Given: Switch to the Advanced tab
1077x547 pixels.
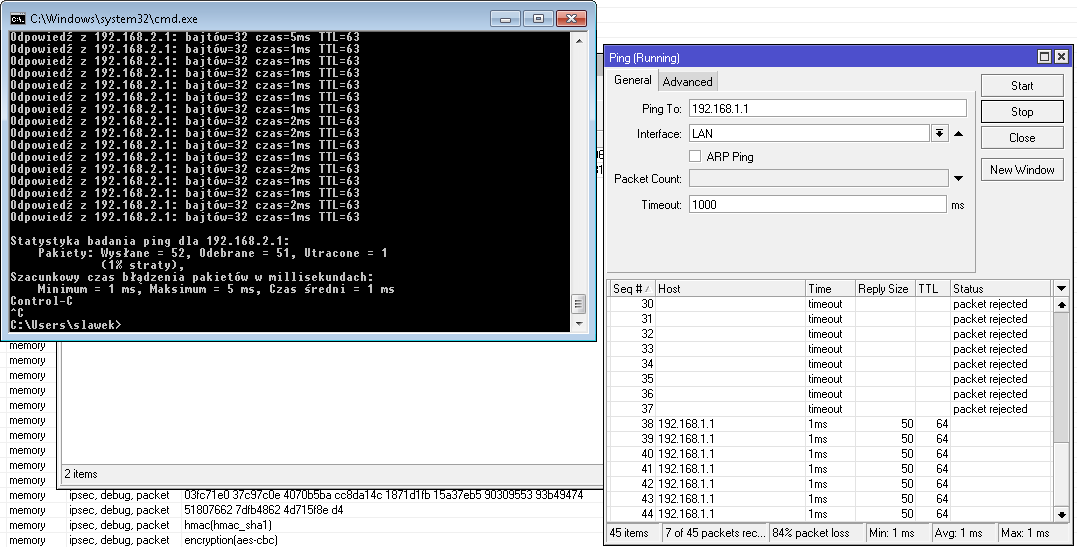Looking at the screenshot, I should (688, 82).
